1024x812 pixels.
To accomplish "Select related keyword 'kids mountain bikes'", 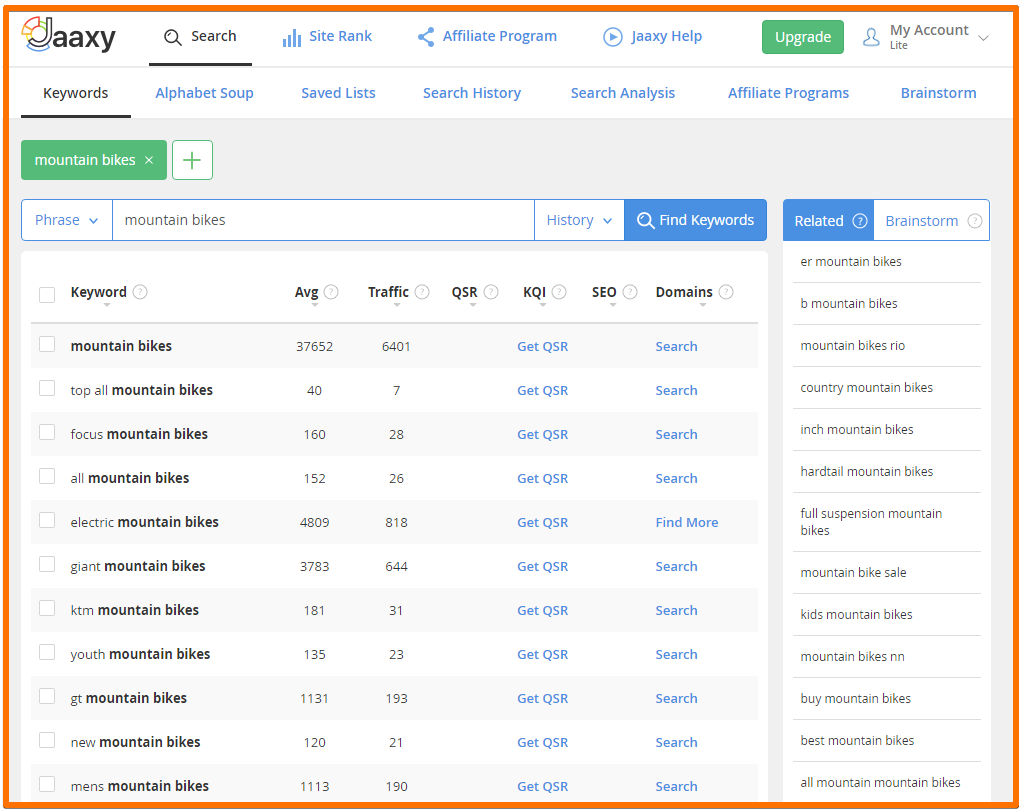I will (856, 614).
